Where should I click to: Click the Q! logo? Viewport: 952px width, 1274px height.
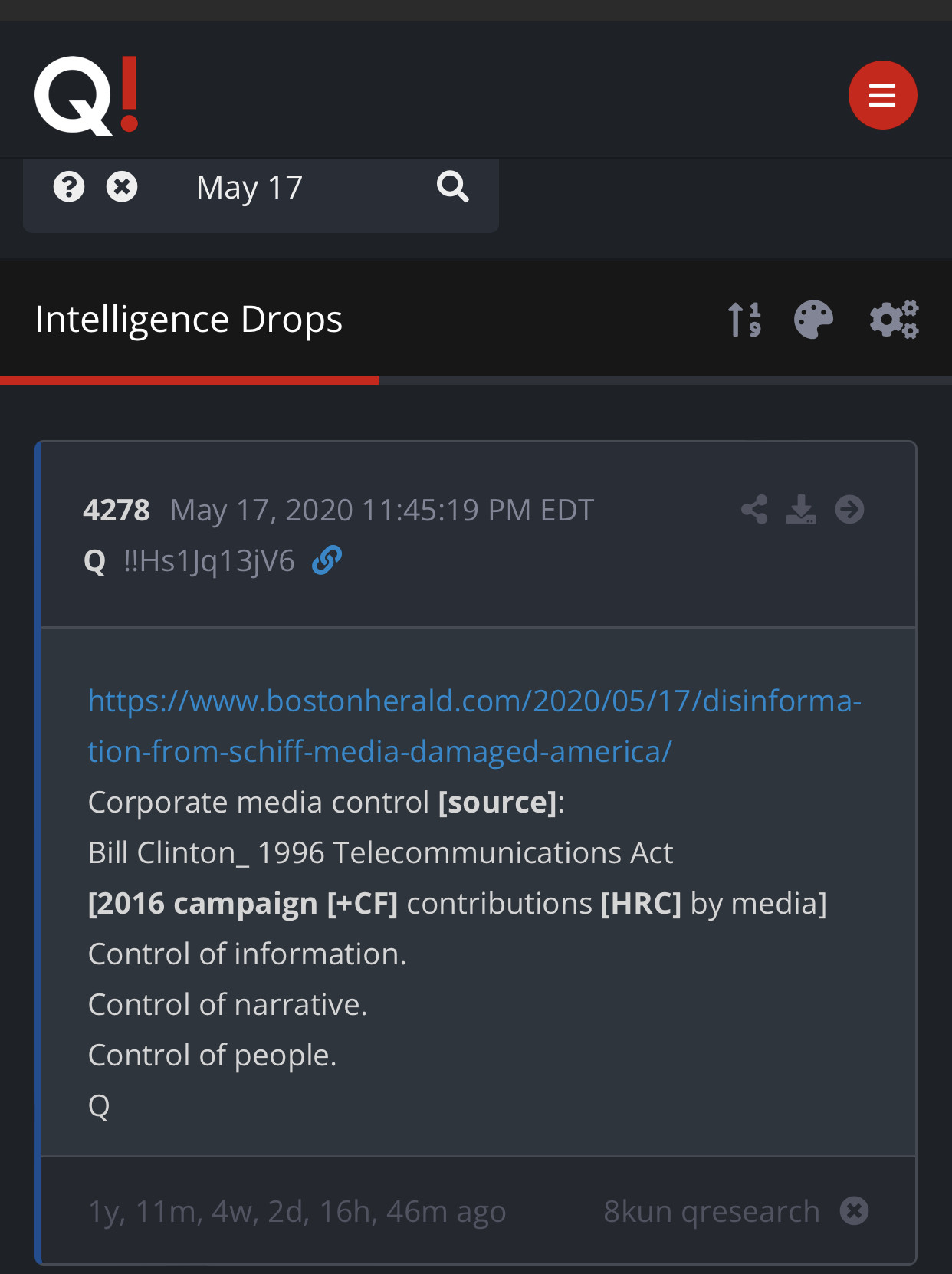click(86, 96)
